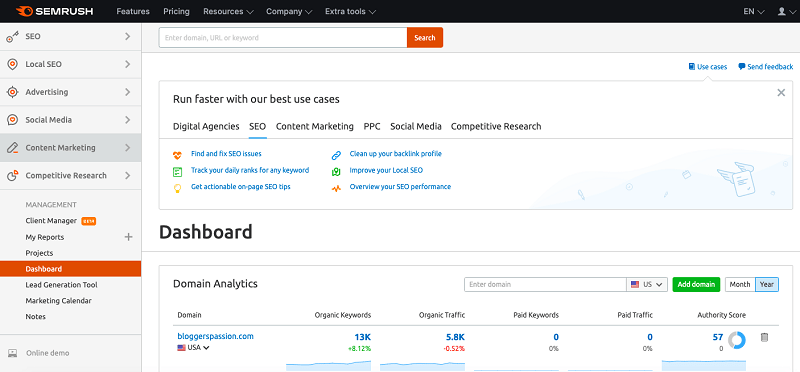Change USA database under bloggerspassion.com
Viewport: 800px width, 372px height.
click(x=193, y=348)
